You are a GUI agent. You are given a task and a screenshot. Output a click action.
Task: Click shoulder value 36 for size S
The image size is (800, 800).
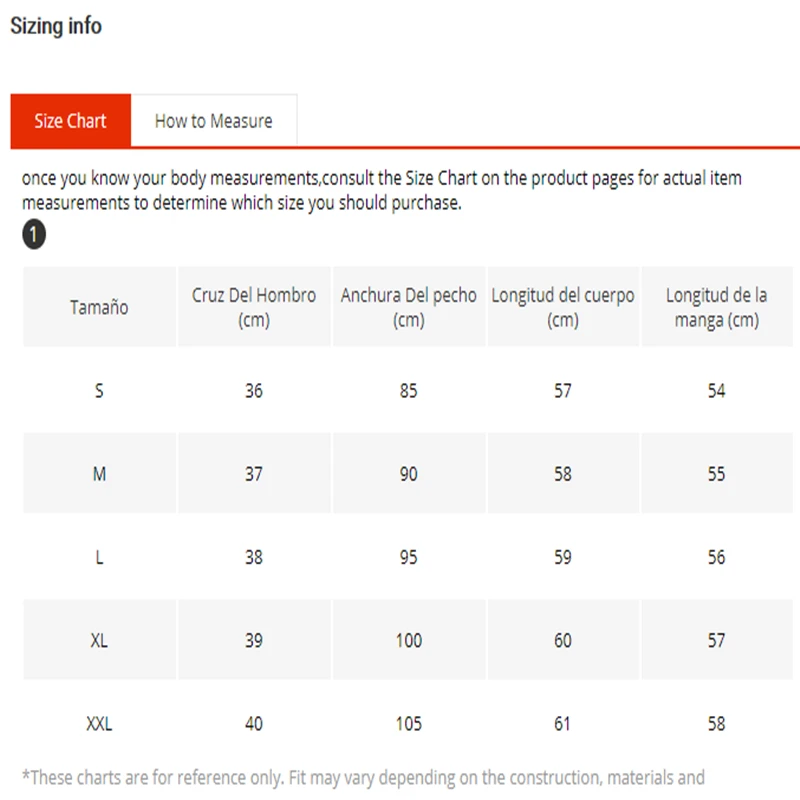click(254, 391)
